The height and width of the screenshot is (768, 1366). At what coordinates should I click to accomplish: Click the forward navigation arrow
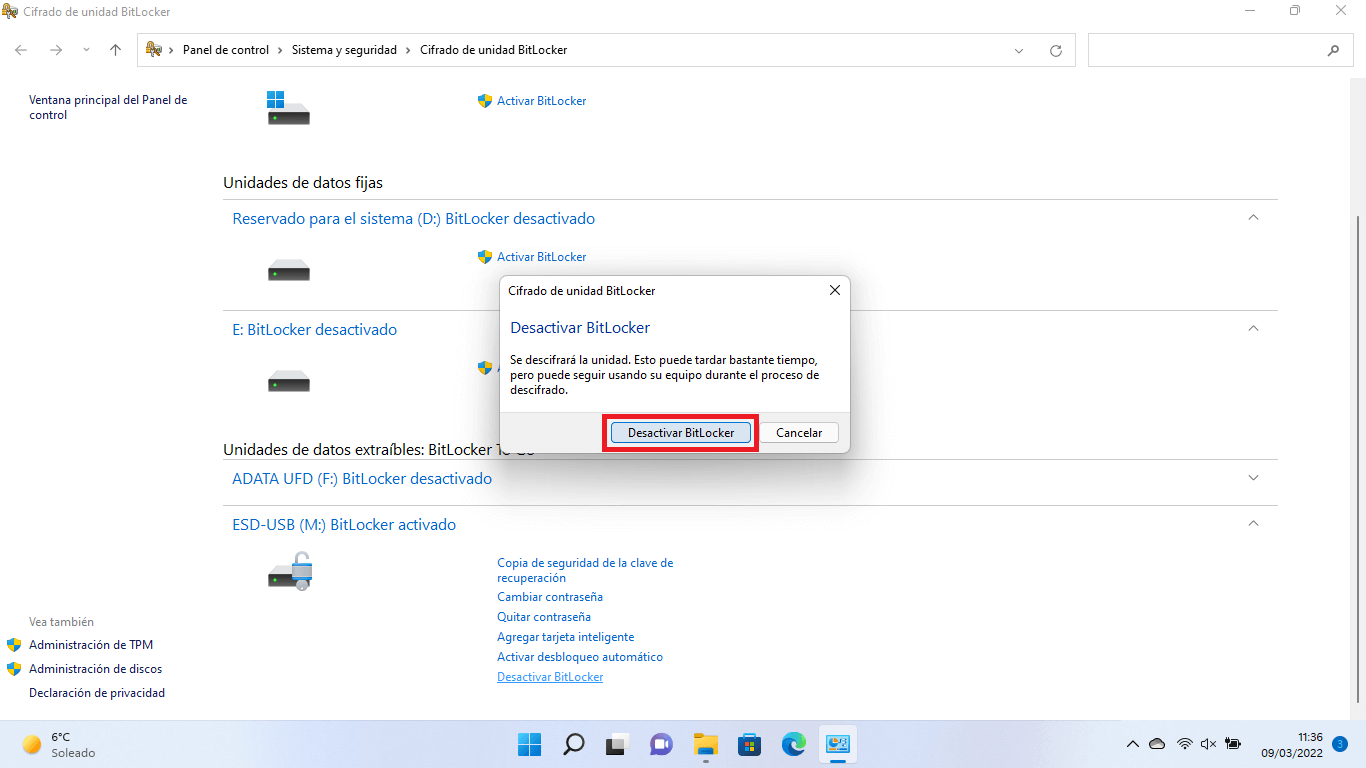click(56, 50)
